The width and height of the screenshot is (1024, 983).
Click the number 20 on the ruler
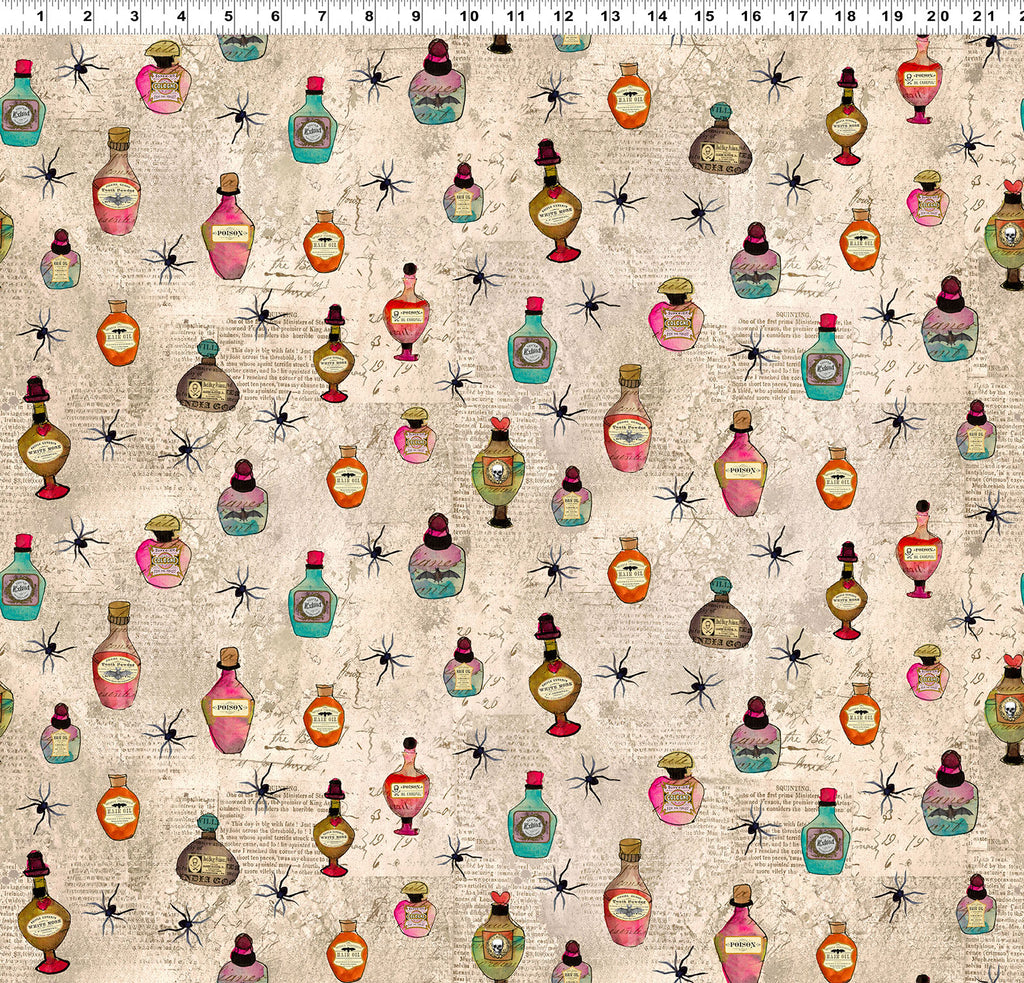(x=940, y=16)
